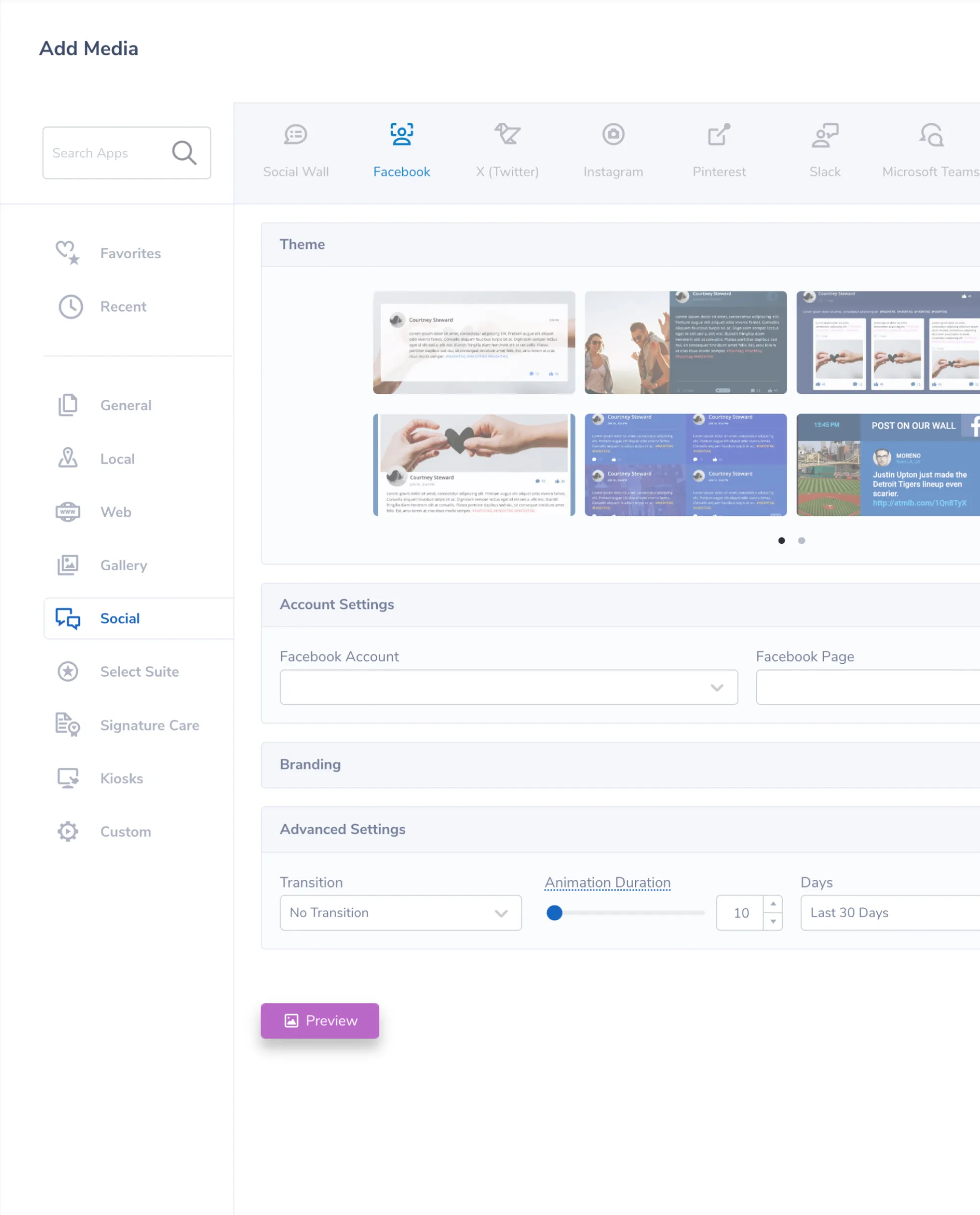
Task: Click the Local map pin icon
Action: 68,458
